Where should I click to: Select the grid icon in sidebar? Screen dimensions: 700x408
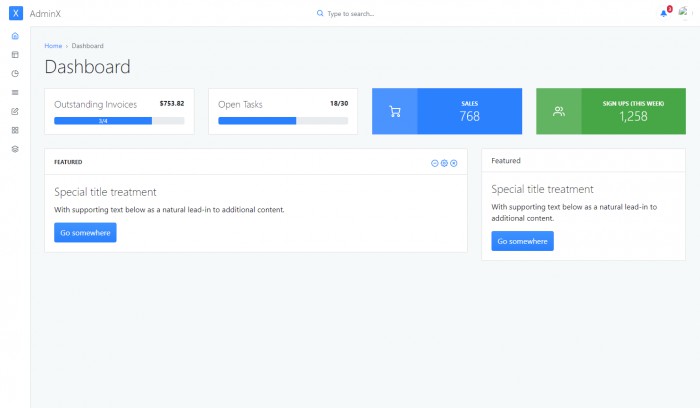15,130
